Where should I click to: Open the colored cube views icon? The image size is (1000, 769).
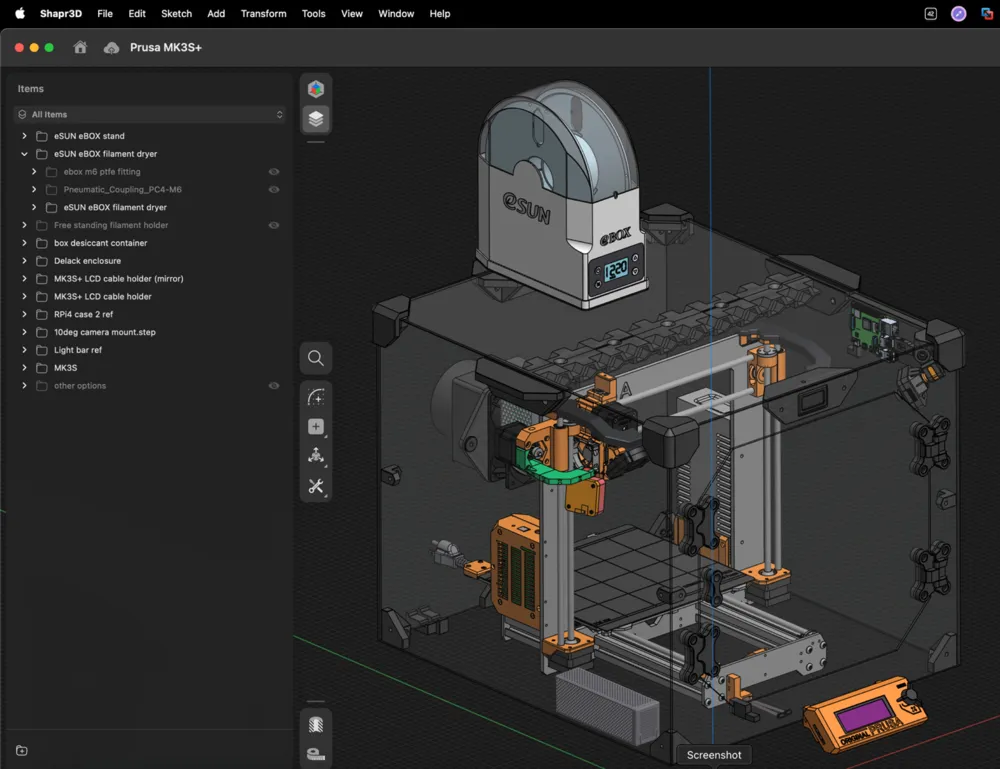click(316, 89)
